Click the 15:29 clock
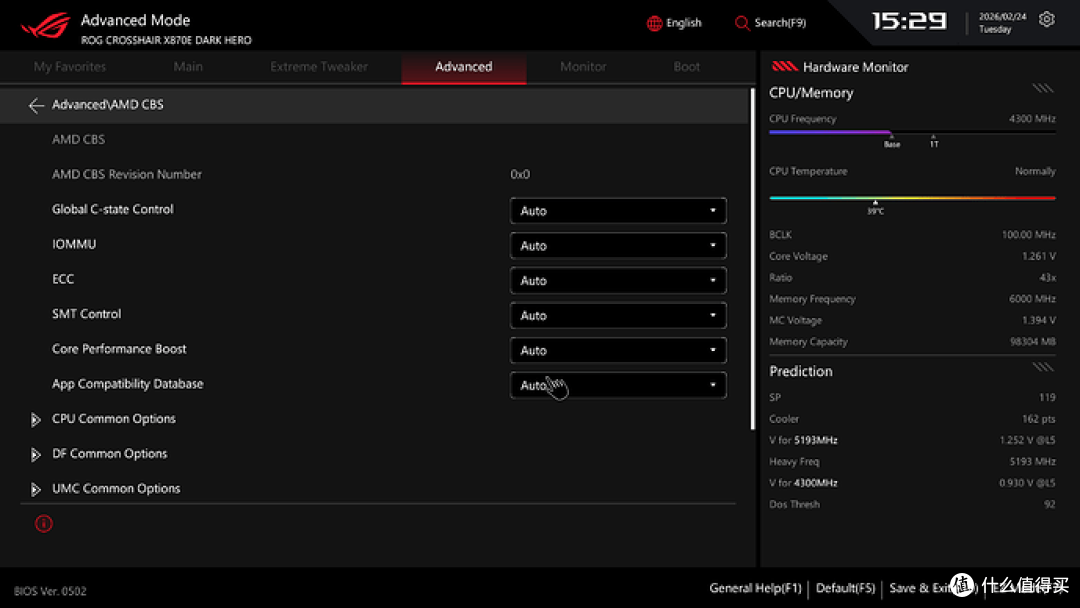 click(x=909, y=21)
